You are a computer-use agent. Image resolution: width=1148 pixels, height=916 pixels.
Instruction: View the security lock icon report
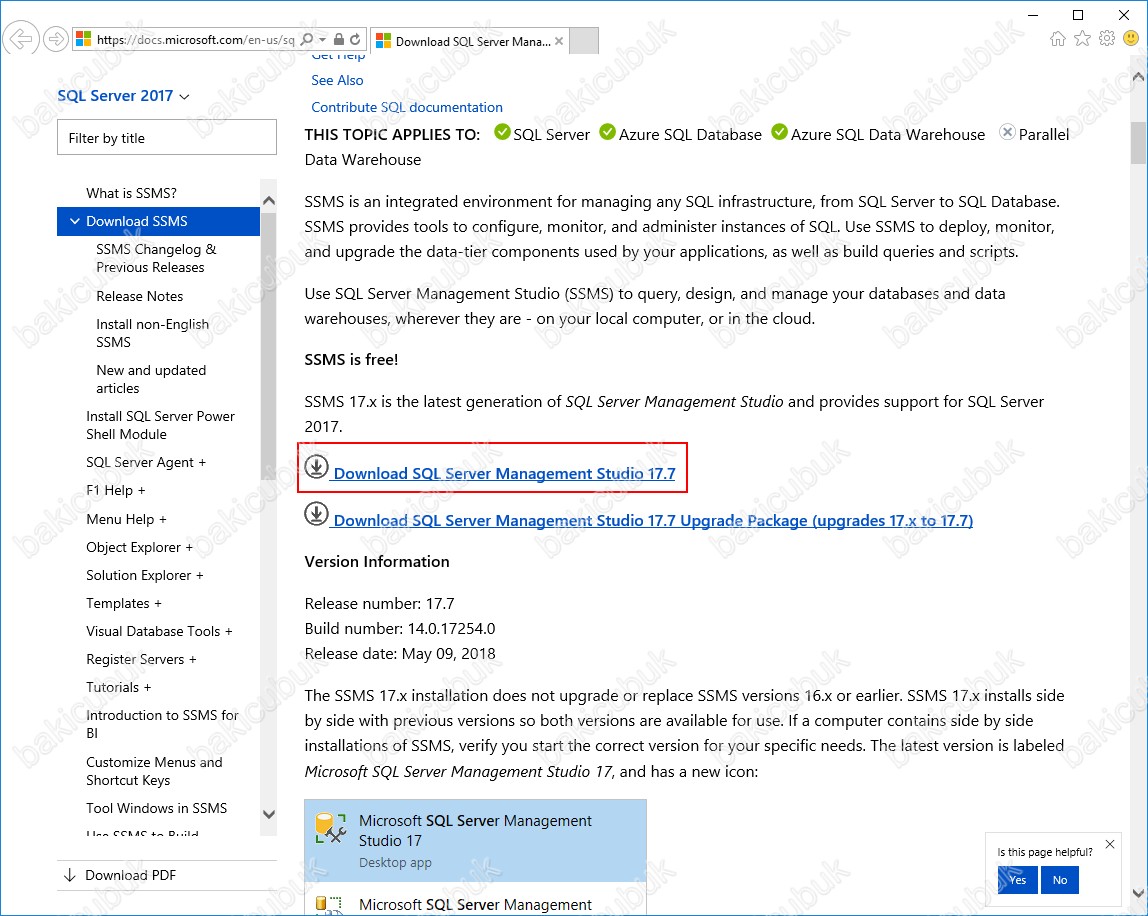tap(339, 40)
